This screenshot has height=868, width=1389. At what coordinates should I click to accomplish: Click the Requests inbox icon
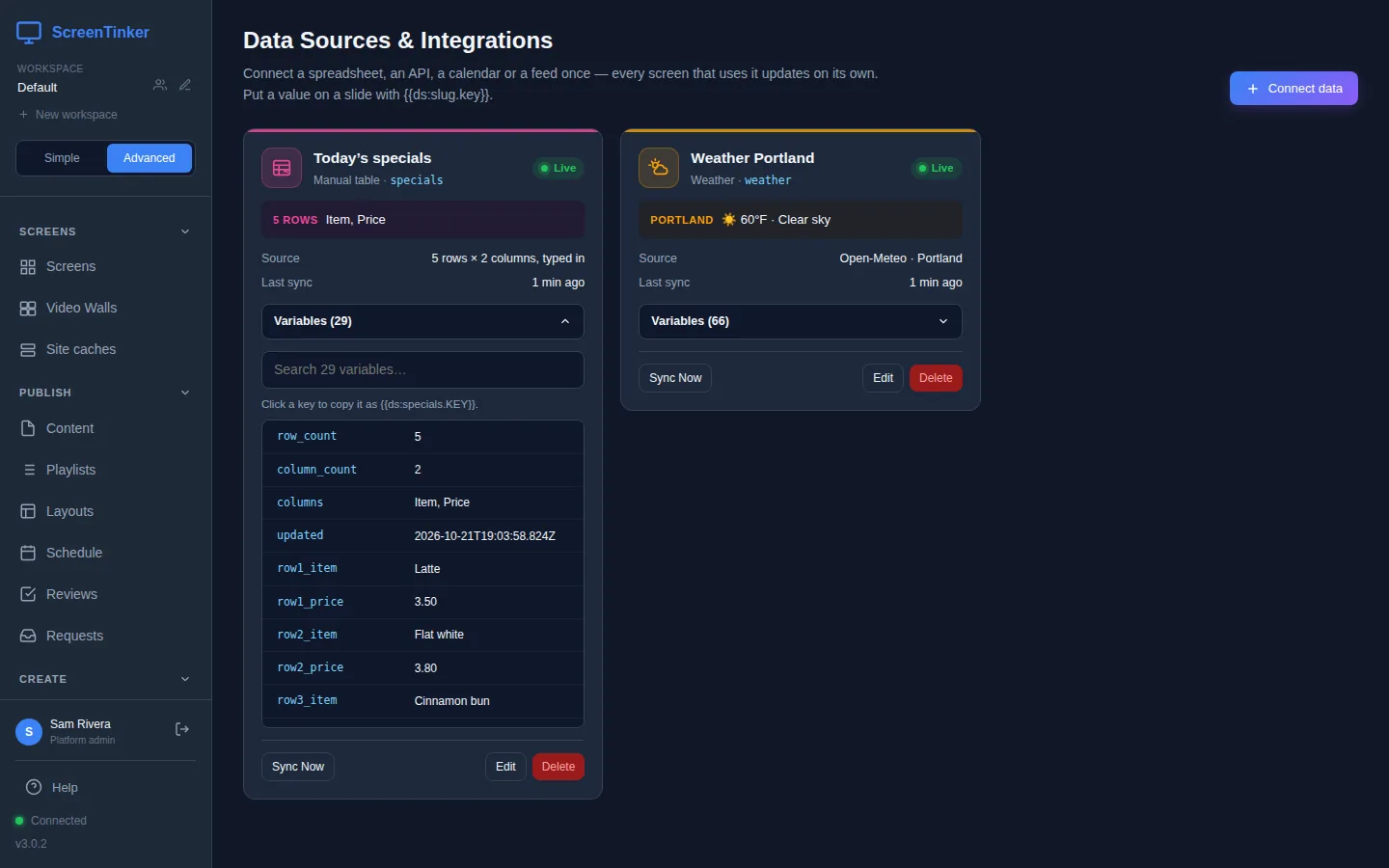pyautogui.click(x=28, y=636)
